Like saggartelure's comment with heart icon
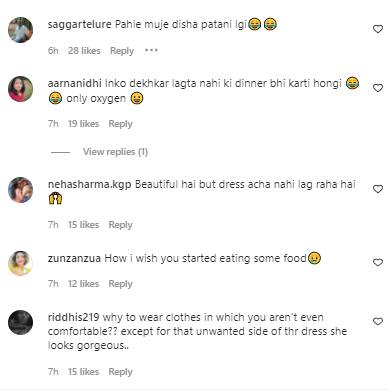This screenshot has height=390, width=389. 377,29
